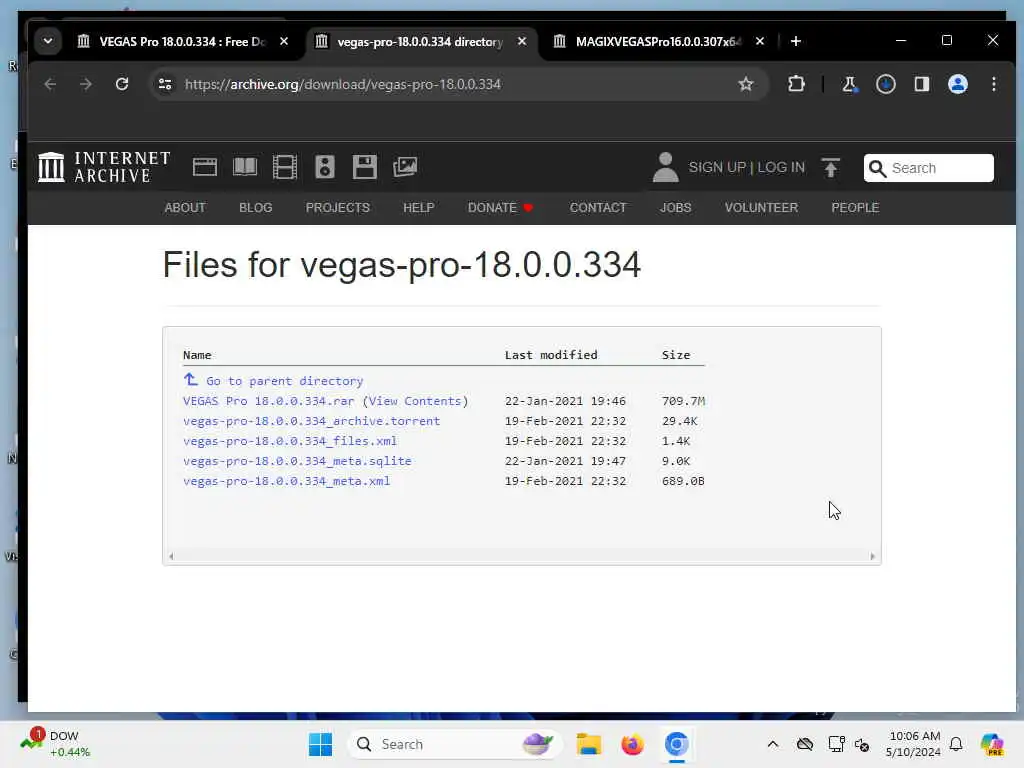Open the Texts book icon
Screen dimensions: 1024x768
[245, 167]
